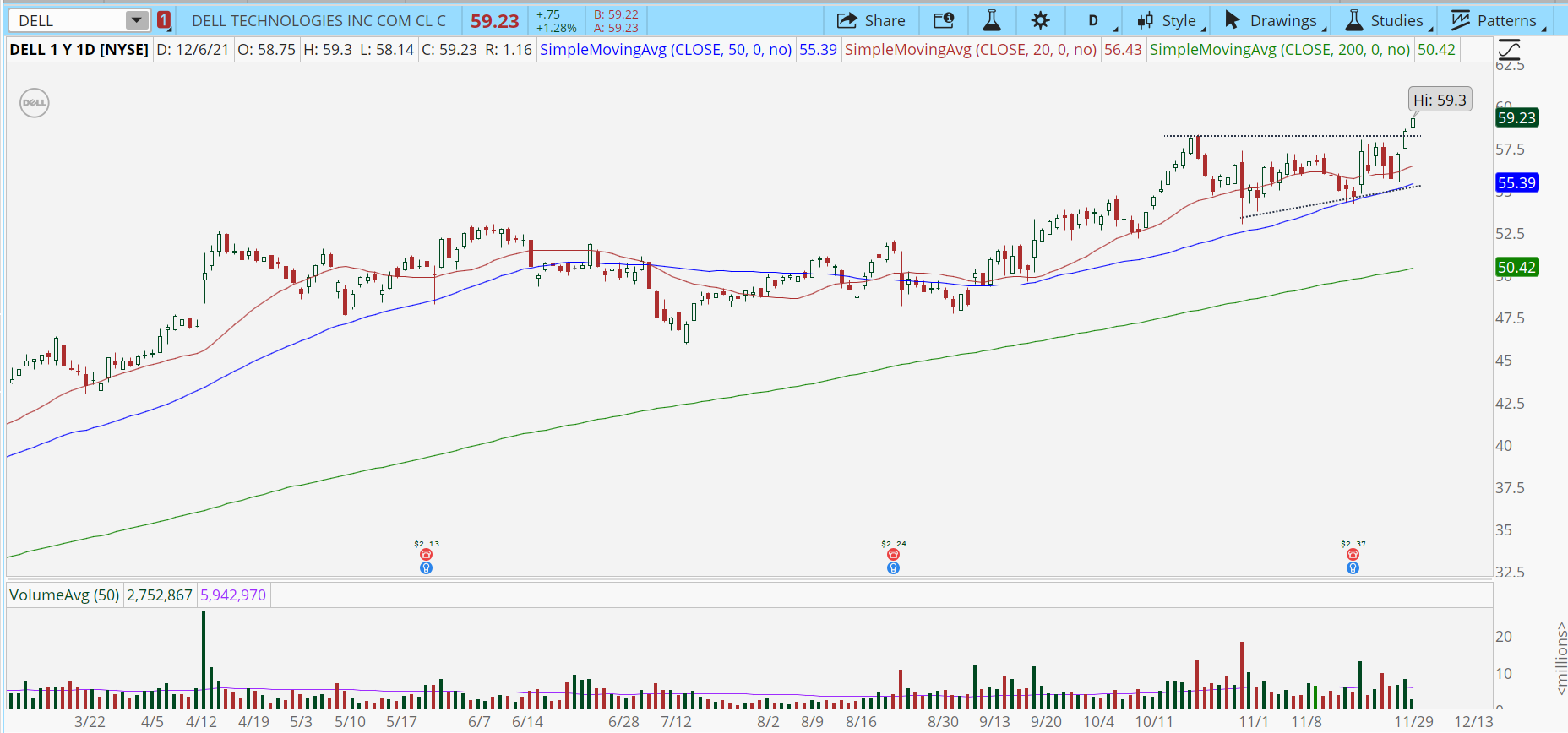Click the <millions> volume axis label

coord(1560,659)
